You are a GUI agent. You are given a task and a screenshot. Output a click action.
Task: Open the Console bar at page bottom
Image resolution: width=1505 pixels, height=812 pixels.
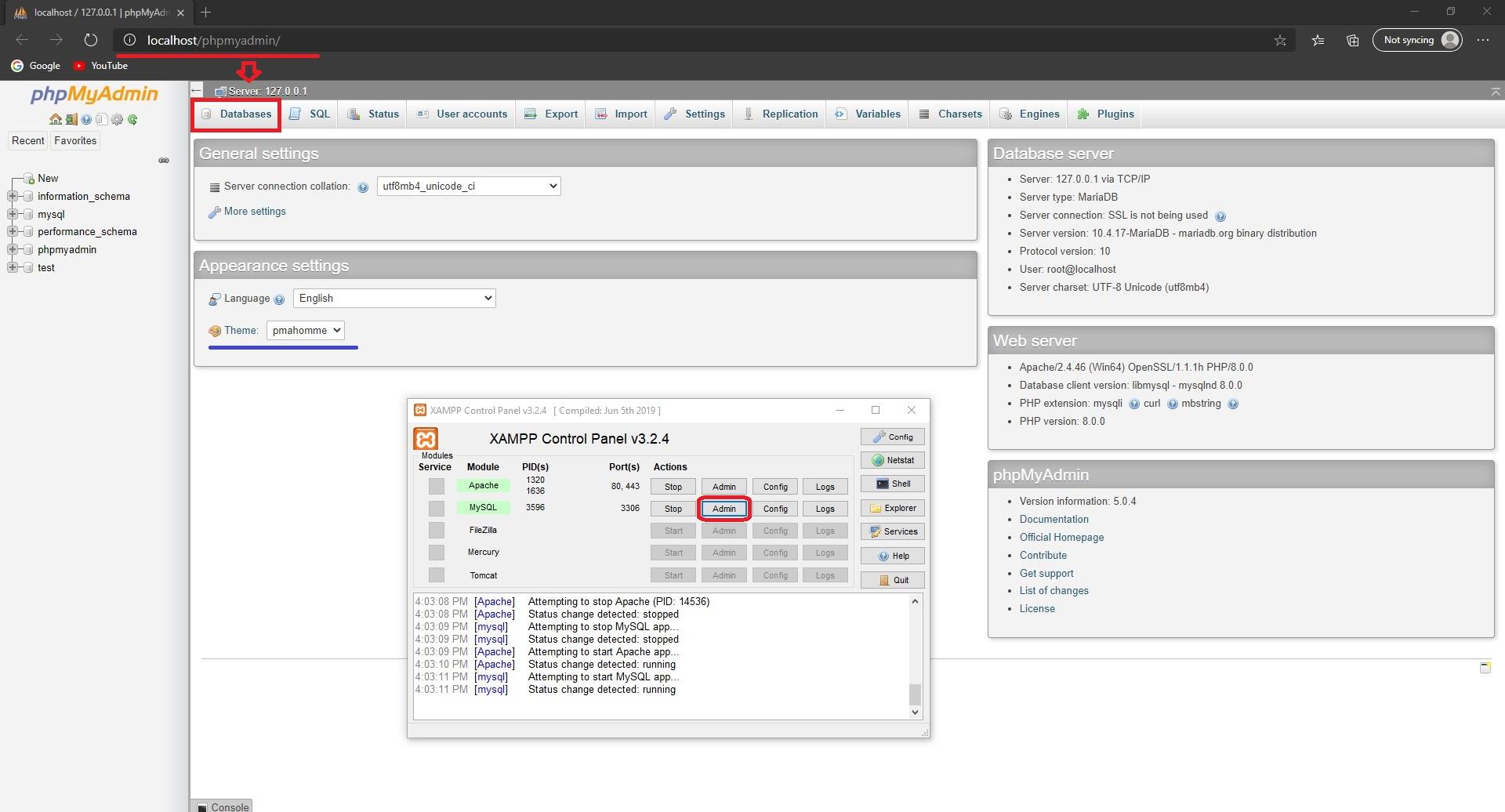[x=223, y=807]
